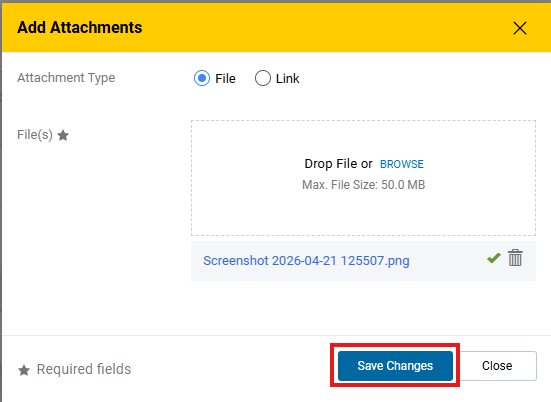Click the BROWSE link to pick a file

[x=402, y=164]
